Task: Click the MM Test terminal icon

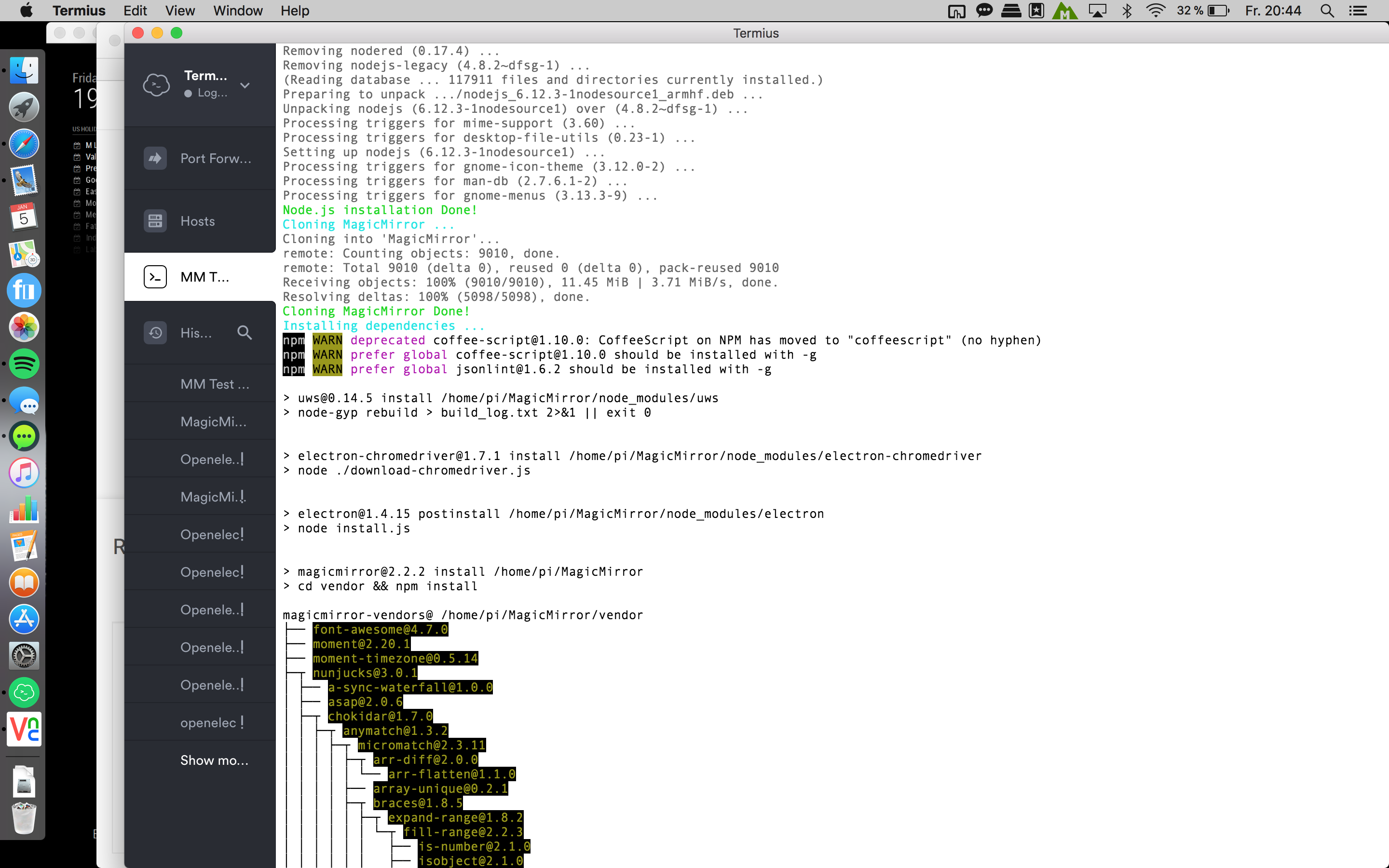Action: coord(155,277)
